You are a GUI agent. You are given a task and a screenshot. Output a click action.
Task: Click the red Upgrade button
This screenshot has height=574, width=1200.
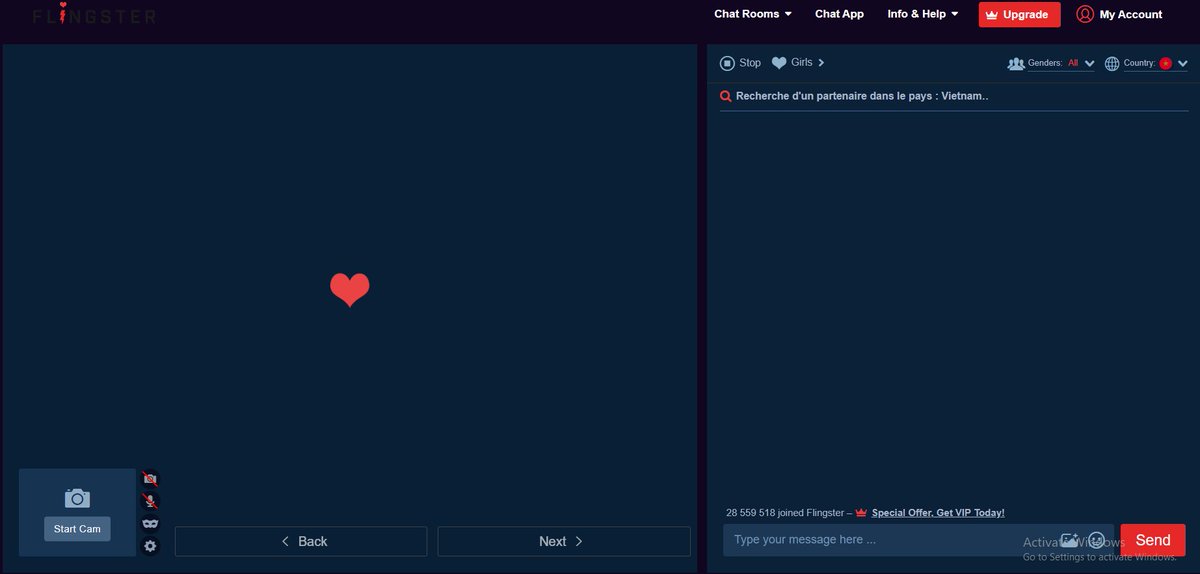point(1019,15)
